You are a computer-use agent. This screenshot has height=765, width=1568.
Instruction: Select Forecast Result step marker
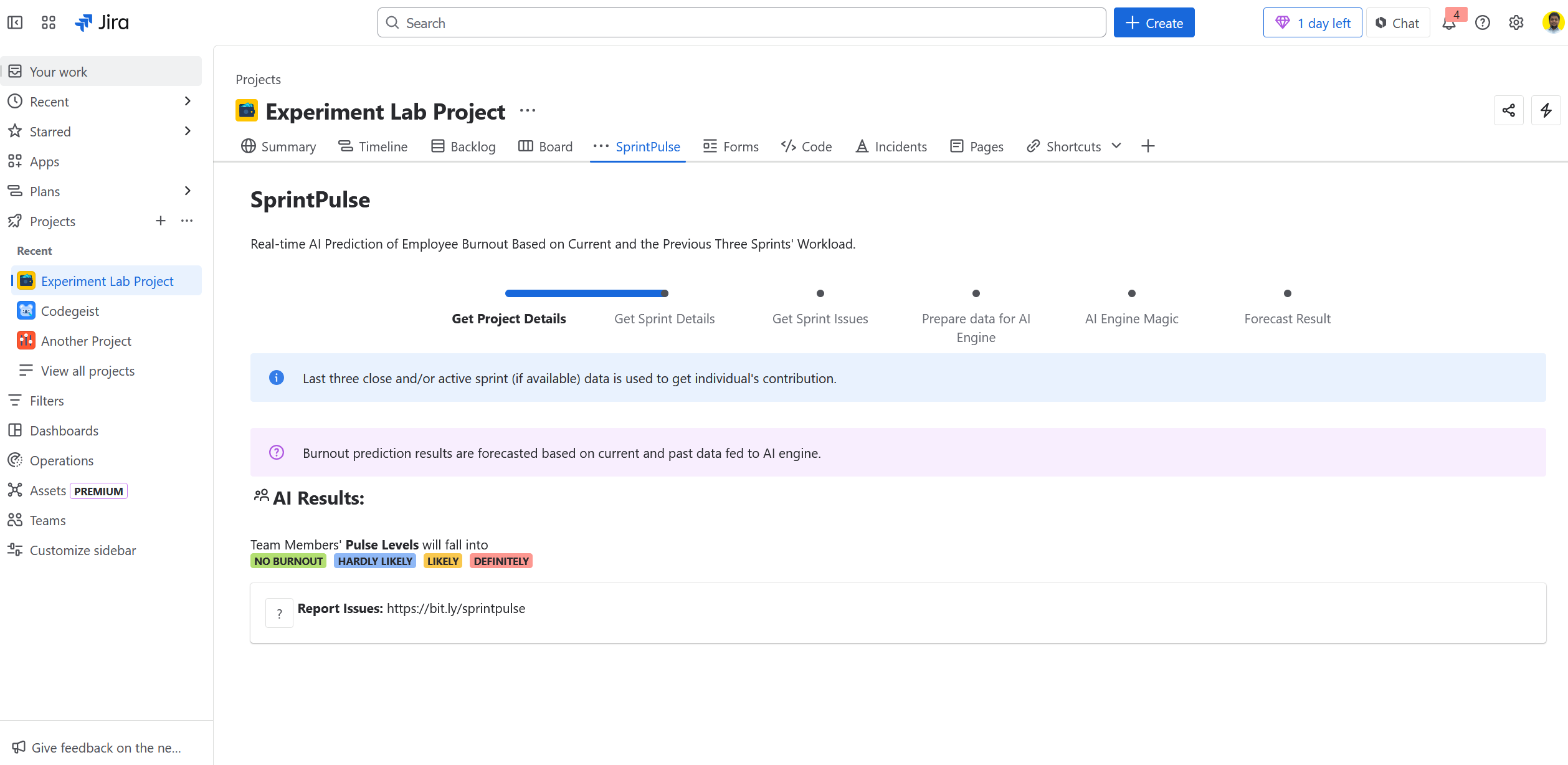(1288, 293)
